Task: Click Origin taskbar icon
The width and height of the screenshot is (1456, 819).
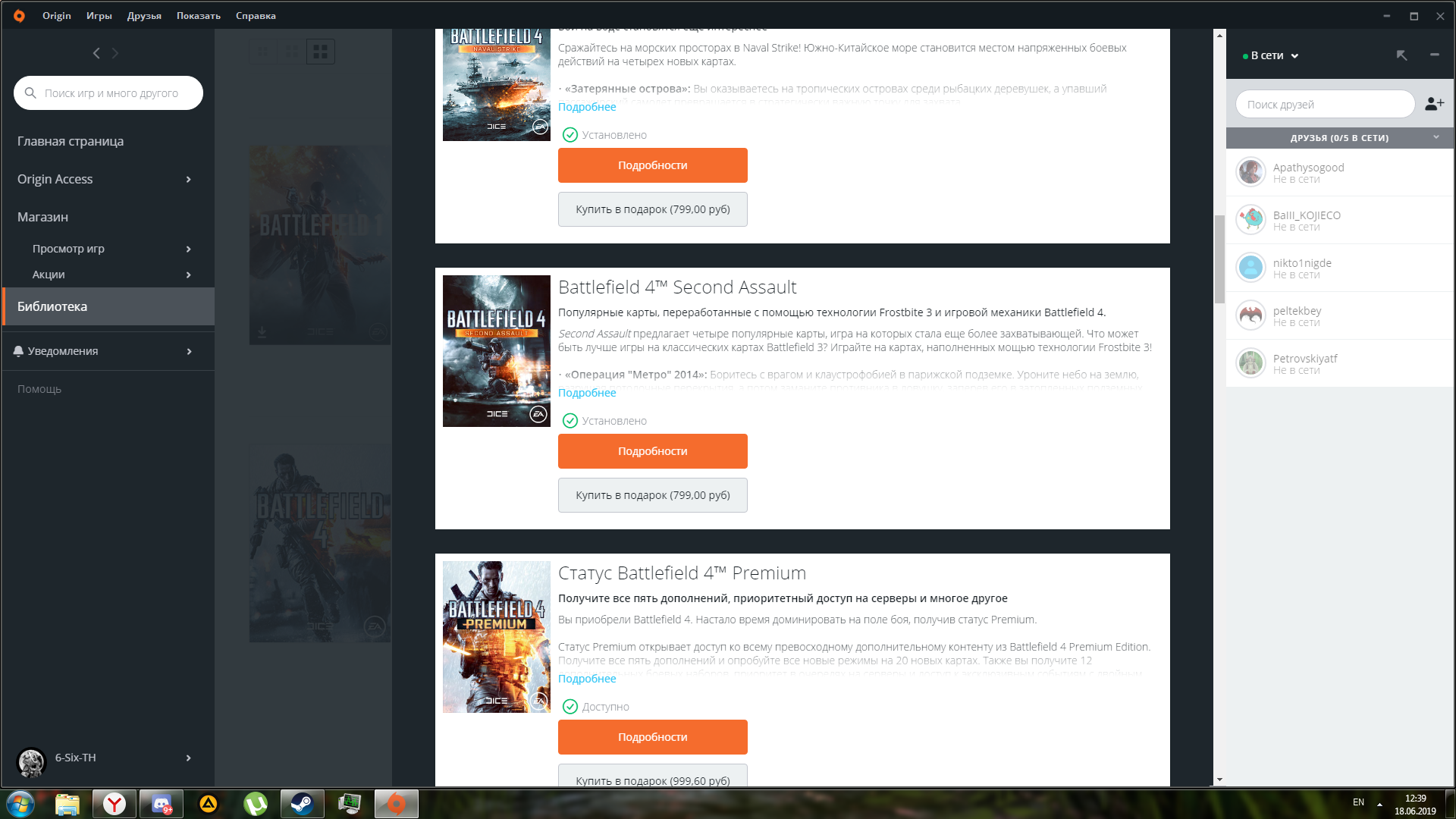Action: coord(397,804)
